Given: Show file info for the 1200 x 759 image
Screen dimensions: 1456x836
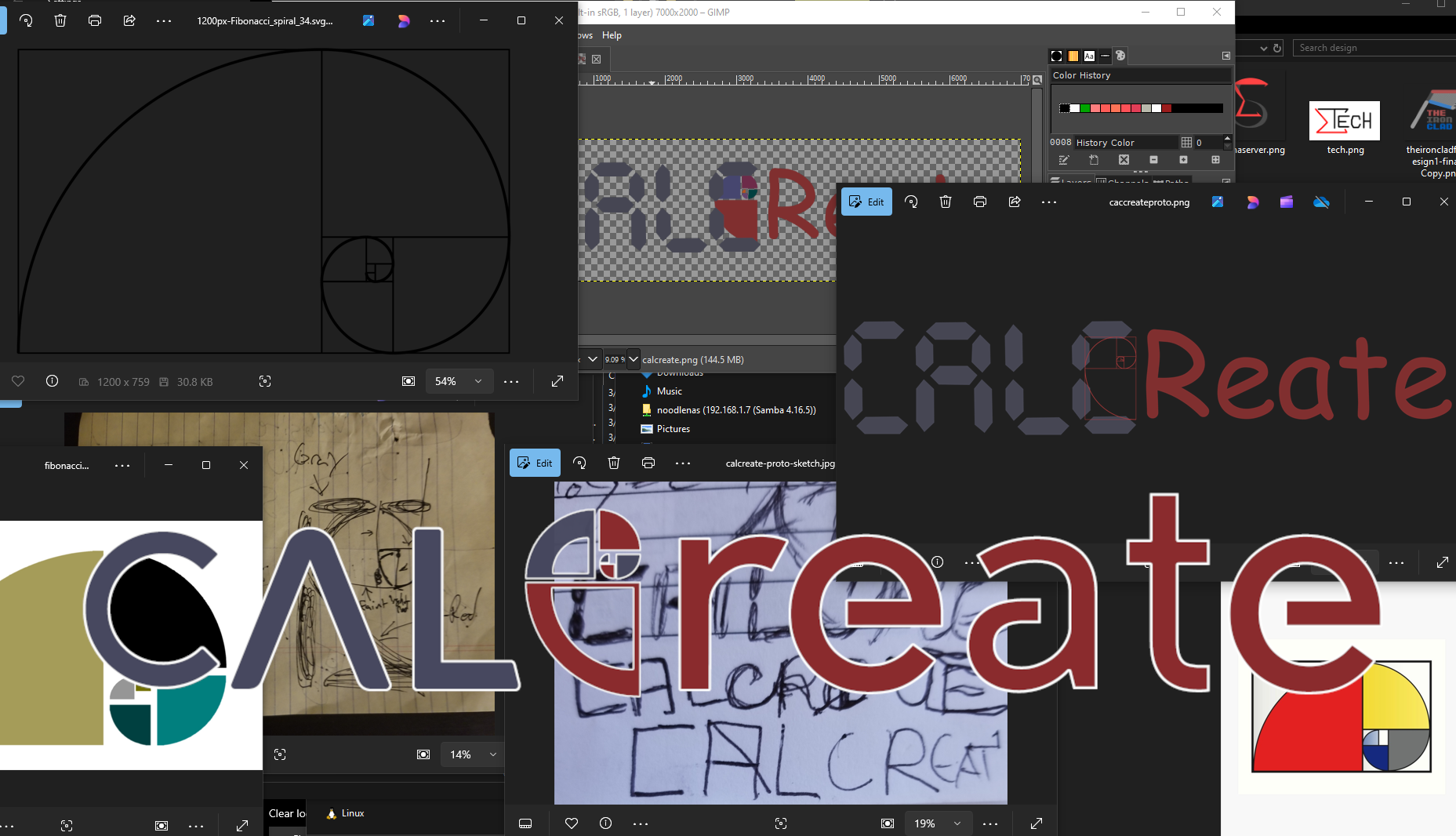Looking at the screenshot, I should [52, 381].
